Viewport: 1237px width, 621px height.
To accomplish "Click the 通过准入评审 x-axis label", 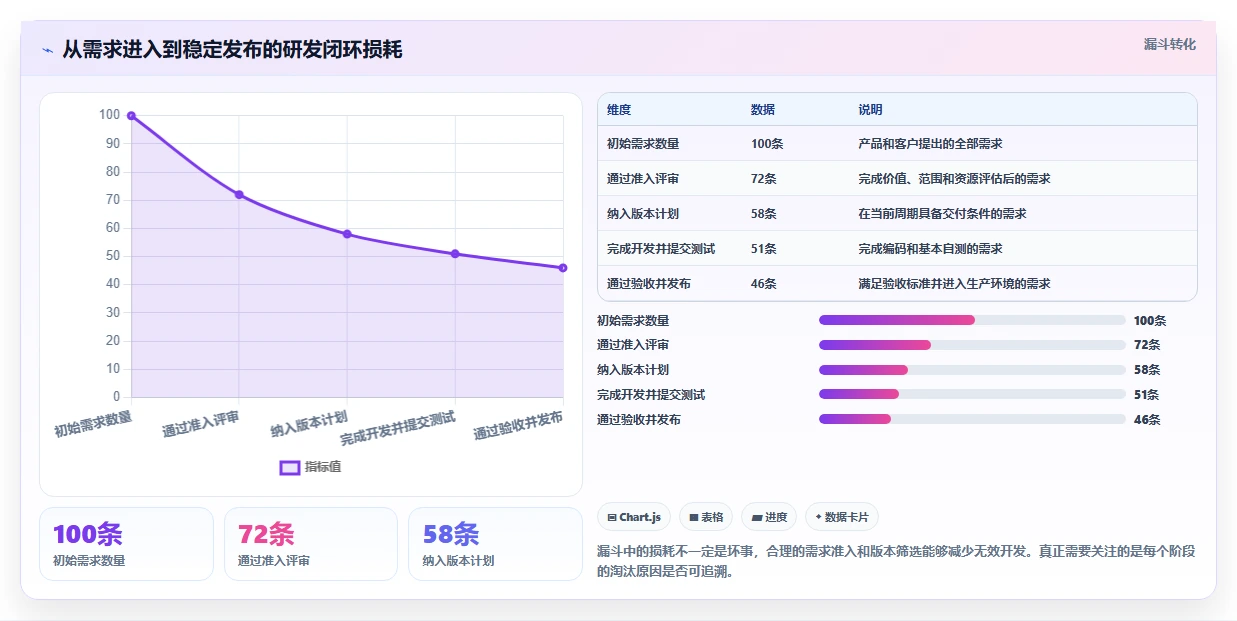I will [x=201, y=424].
